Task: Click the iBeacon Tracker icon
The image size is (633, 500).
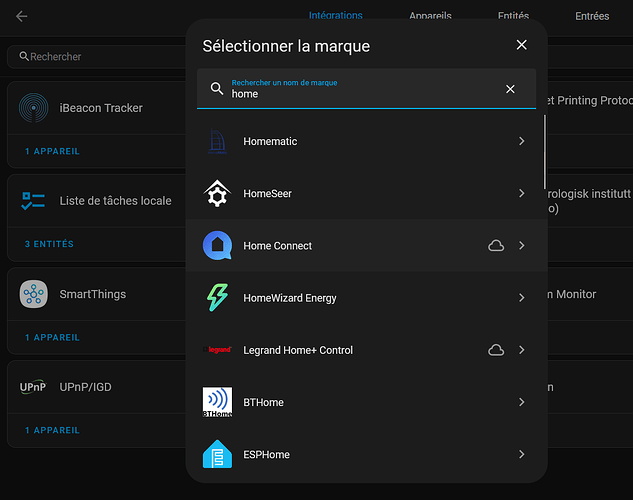Action: click(34, 108)
